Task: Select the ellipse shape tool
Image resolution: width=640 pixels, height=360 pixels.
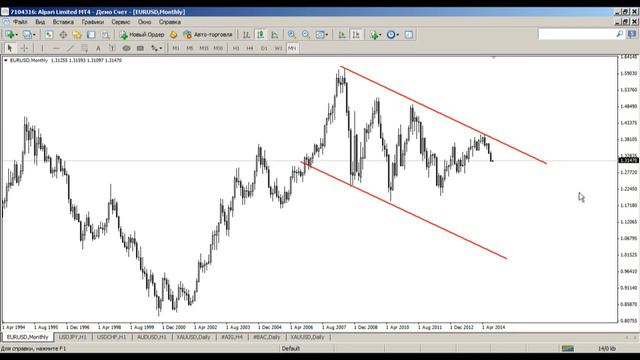Action: pos(126,48)
